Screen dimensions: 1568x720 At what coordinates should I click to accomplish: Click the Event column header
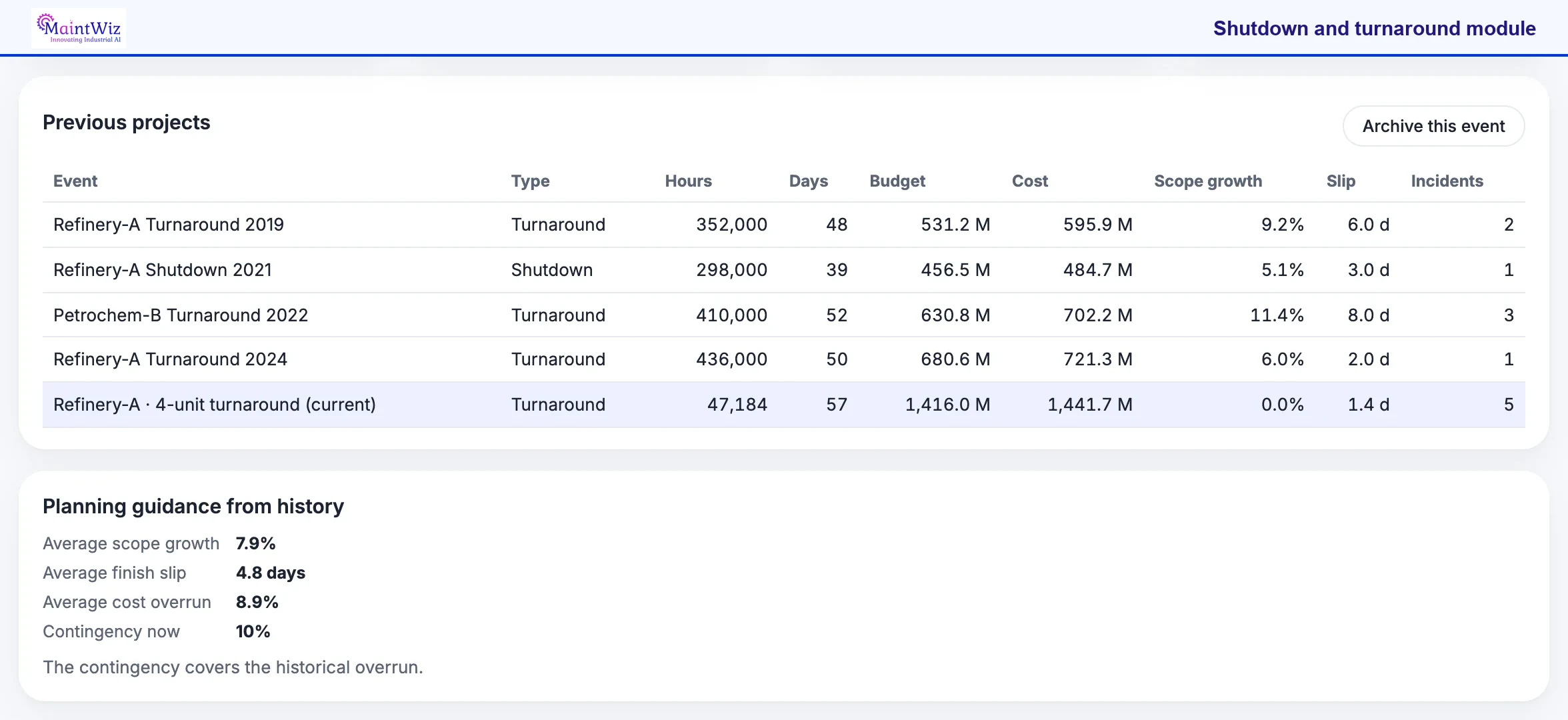(x=75, y=181)
